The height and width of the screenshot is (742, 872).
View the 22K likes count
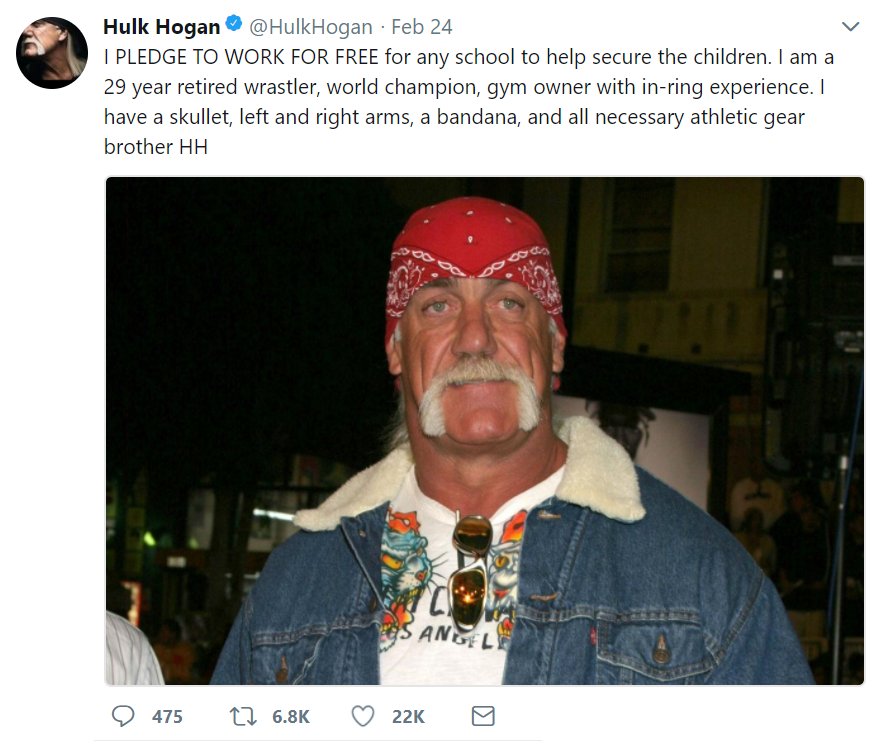point(408,716)
